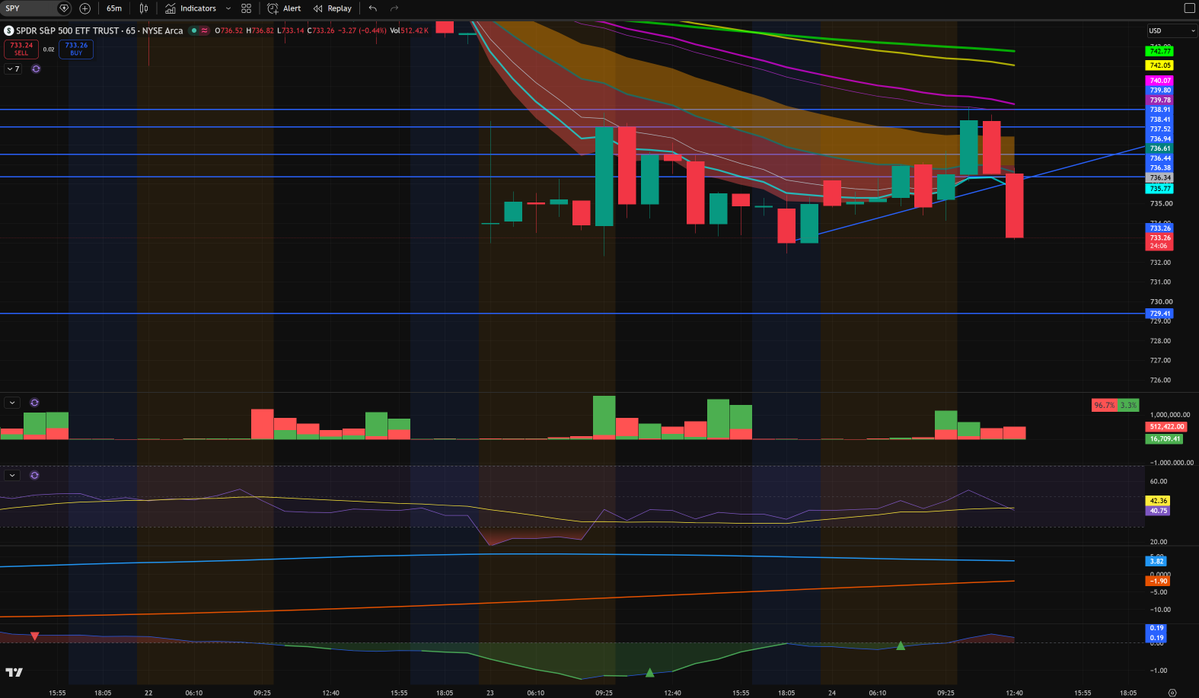Viewport: 1199px width, 698px height.
Task: Toggle fullscreen square icon at top right
Action: (x=1189, y=8)
